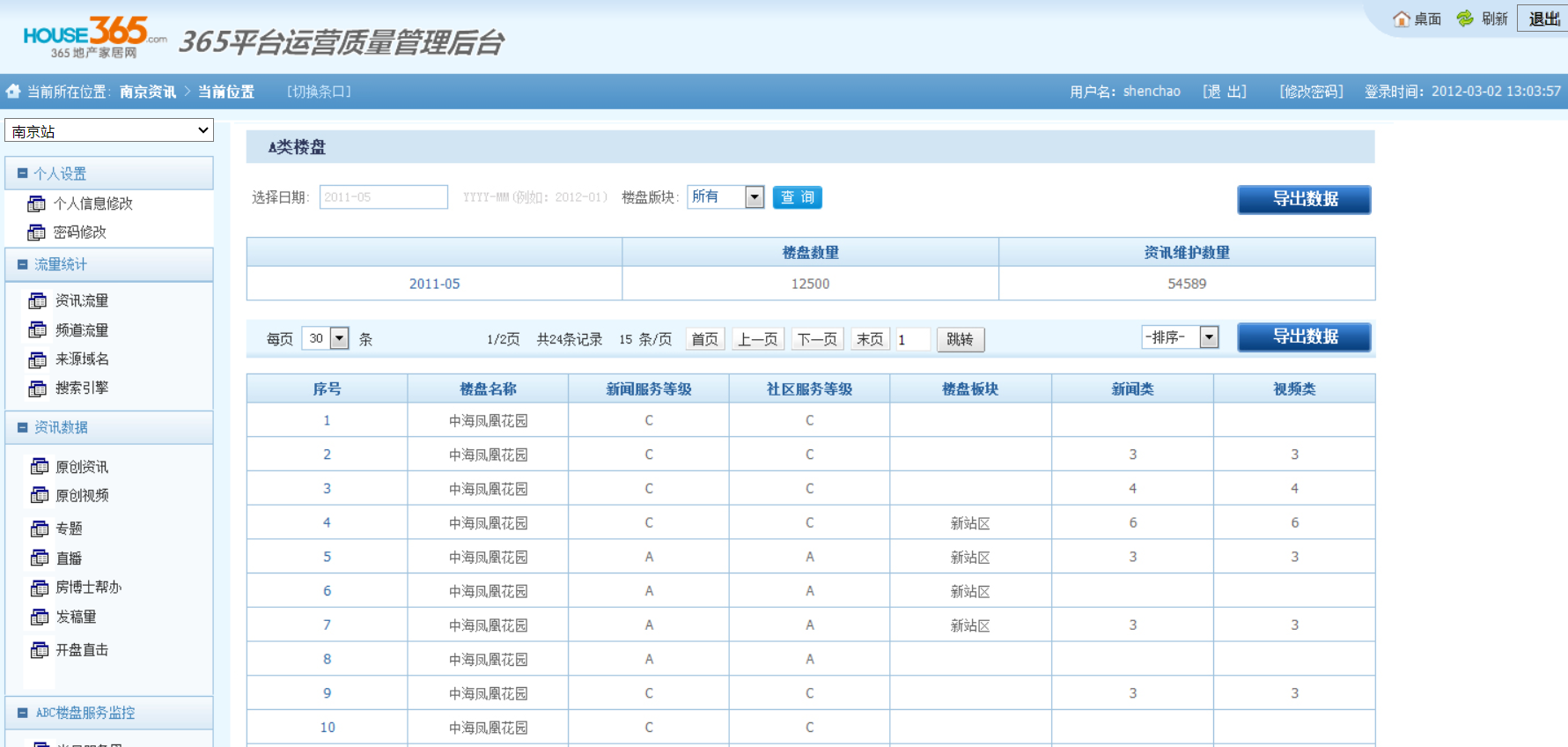Click the 跳转 jump button
The height and width of the screenshot is (747, 1568).
point(960,339)
